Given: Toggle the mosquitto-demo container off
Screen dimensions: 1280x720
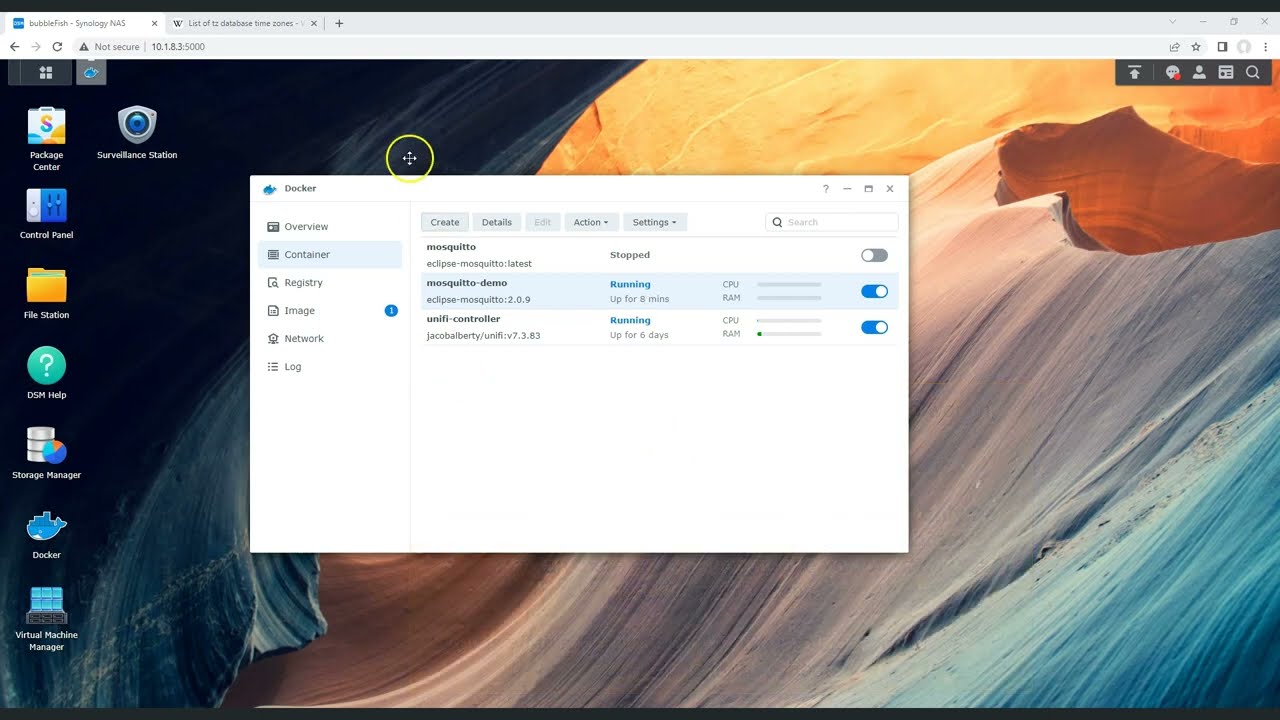Looking at the screenshot, I should (x=874, y=291).
